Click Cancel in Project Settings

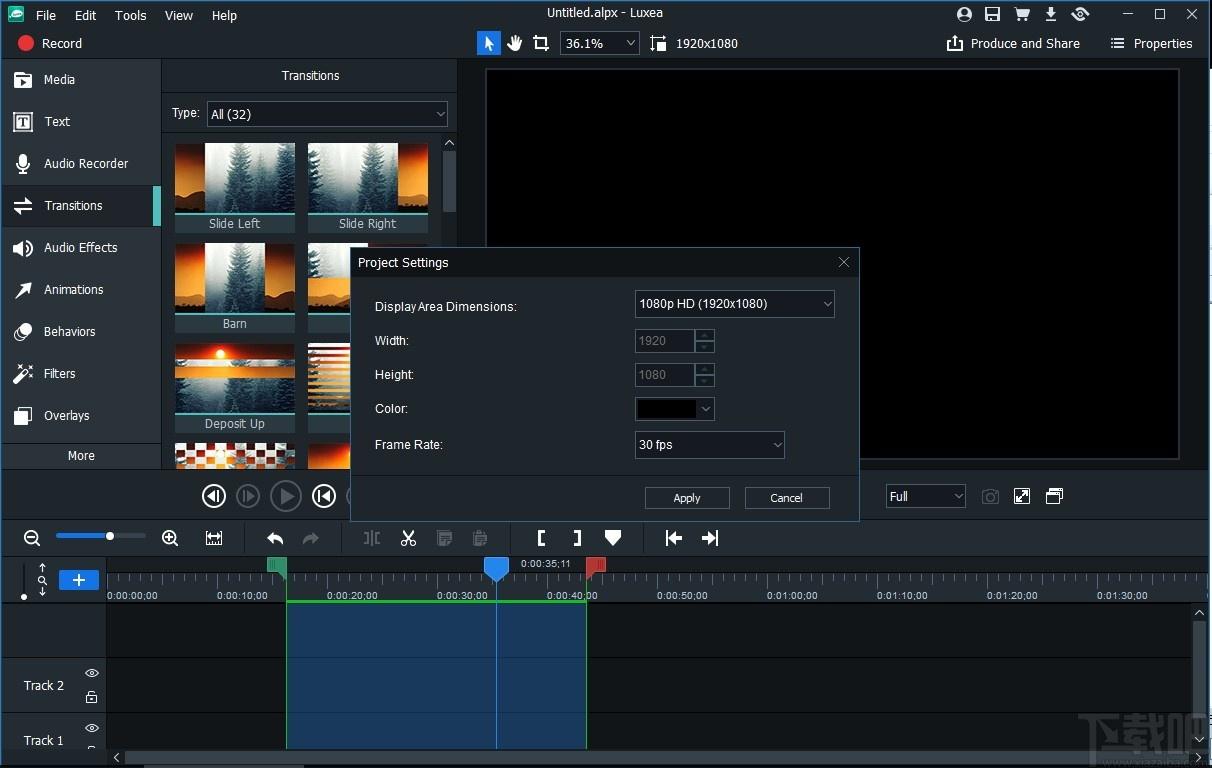point(787,498)
